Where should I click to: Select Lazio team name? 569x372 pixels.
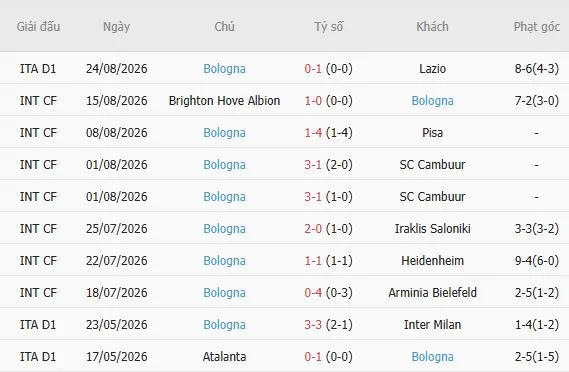tap(432, 69)
